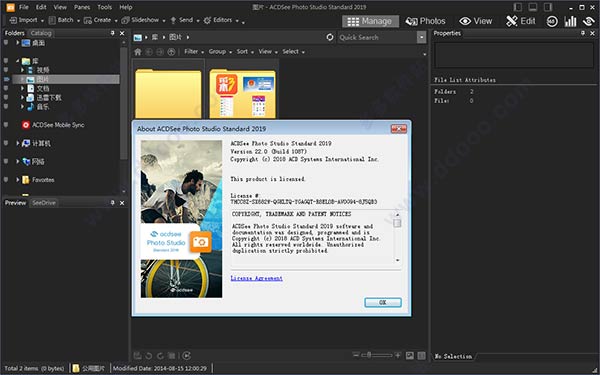600x375 pixels.
Task: Select the empty yellow folder thumbnail
Action: click(x=168, y=93)
